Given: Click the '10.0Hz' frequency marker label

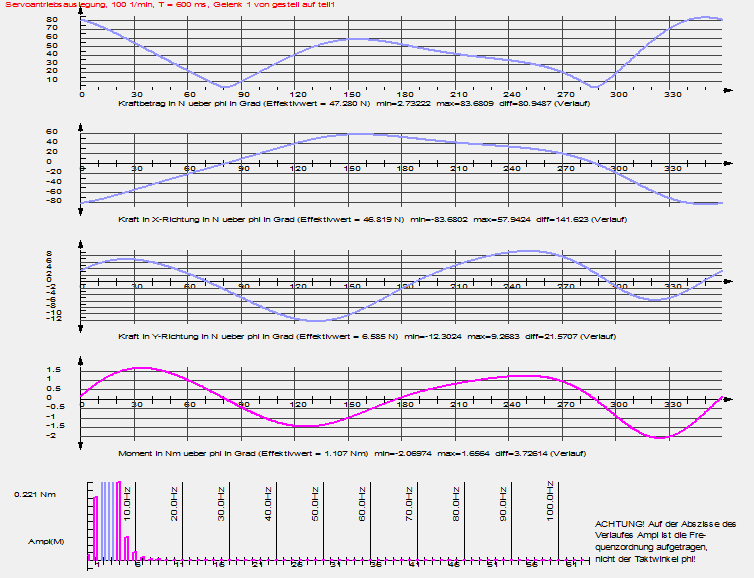Looking at the screenshot, I should coord(126,498).
